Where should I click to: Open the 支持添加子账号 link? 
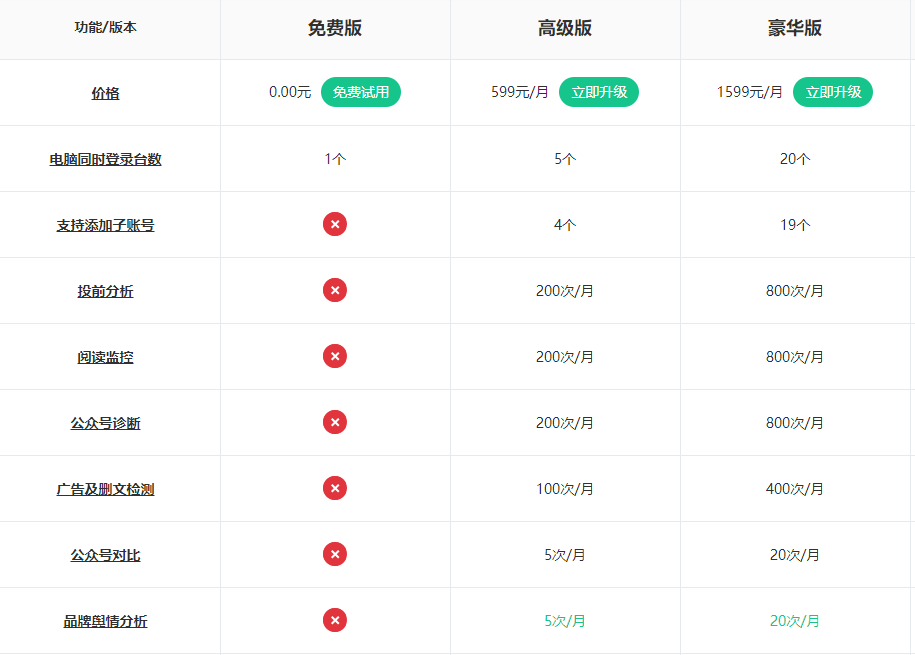coord(106,225)
